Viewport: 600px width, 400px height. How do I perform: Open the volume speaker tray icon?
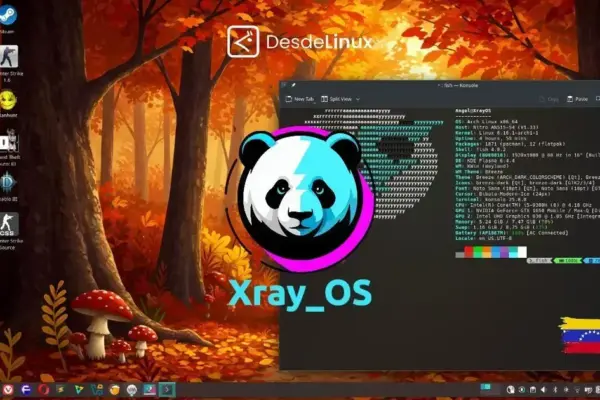coord(543,390)
